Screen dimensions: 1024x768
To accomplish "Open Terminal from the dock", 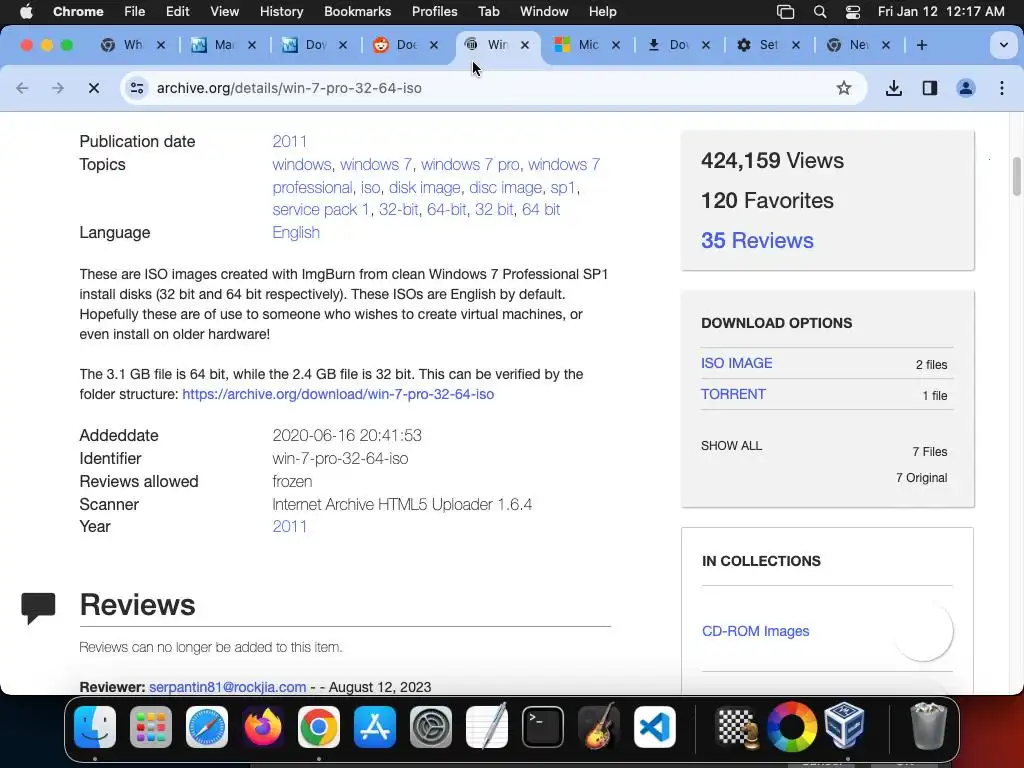I will click(543, 727).
